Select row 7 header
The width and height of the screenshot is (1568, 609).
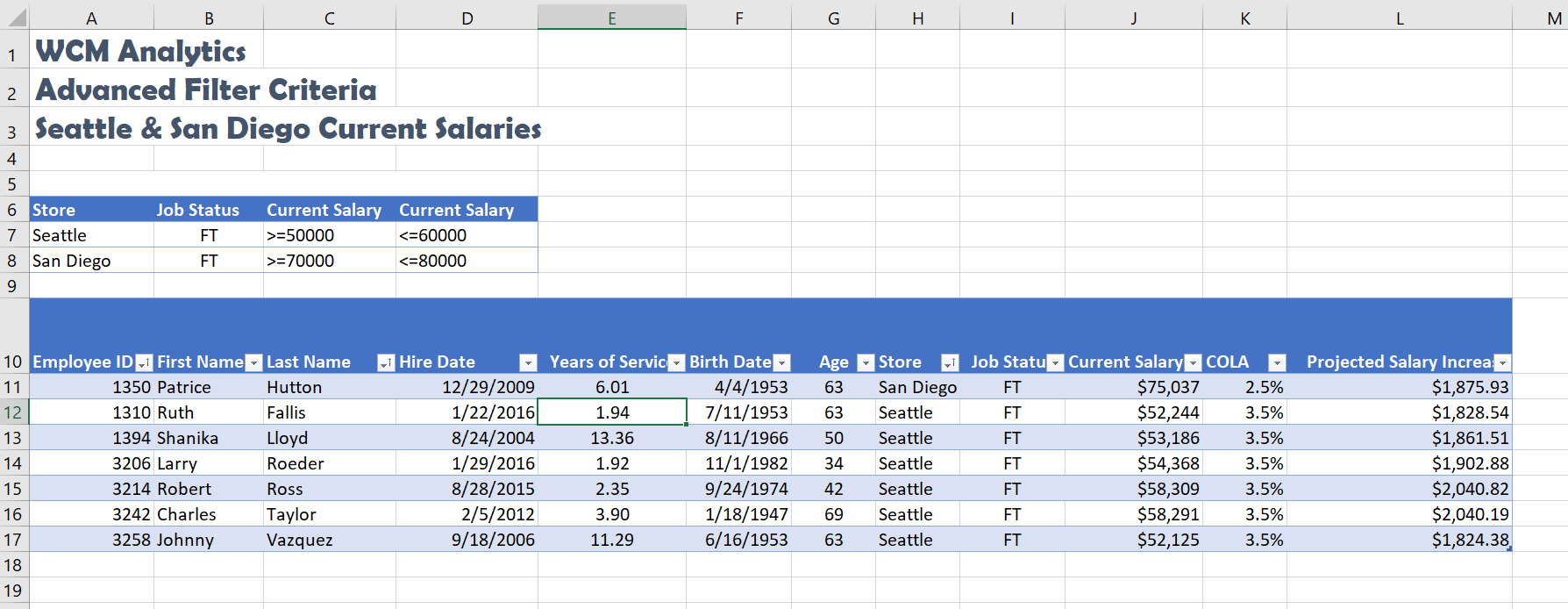pyautogui.click(x=14, y=235)
